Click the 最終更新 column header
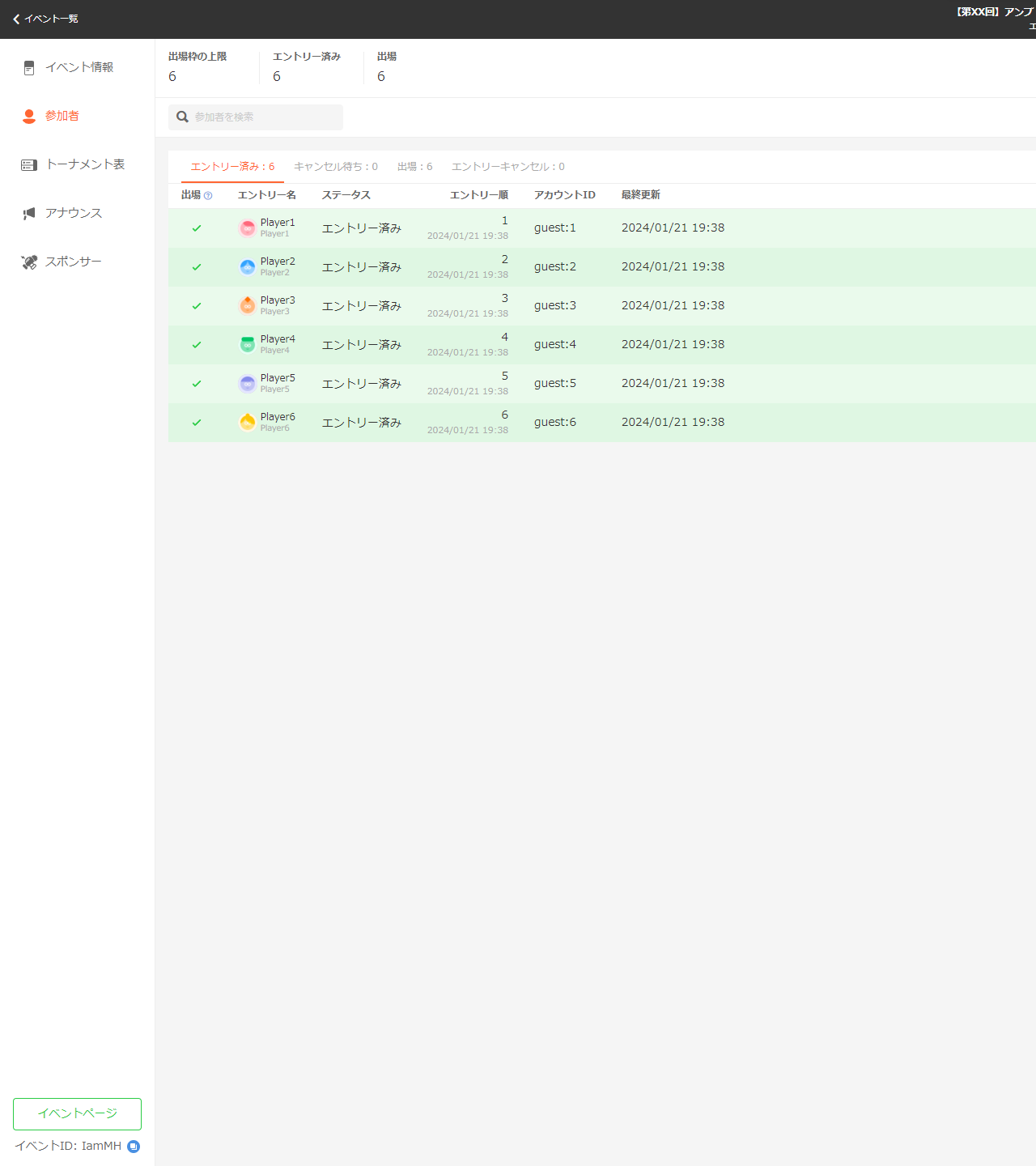1036x1166 pixels. pos(641,195)
